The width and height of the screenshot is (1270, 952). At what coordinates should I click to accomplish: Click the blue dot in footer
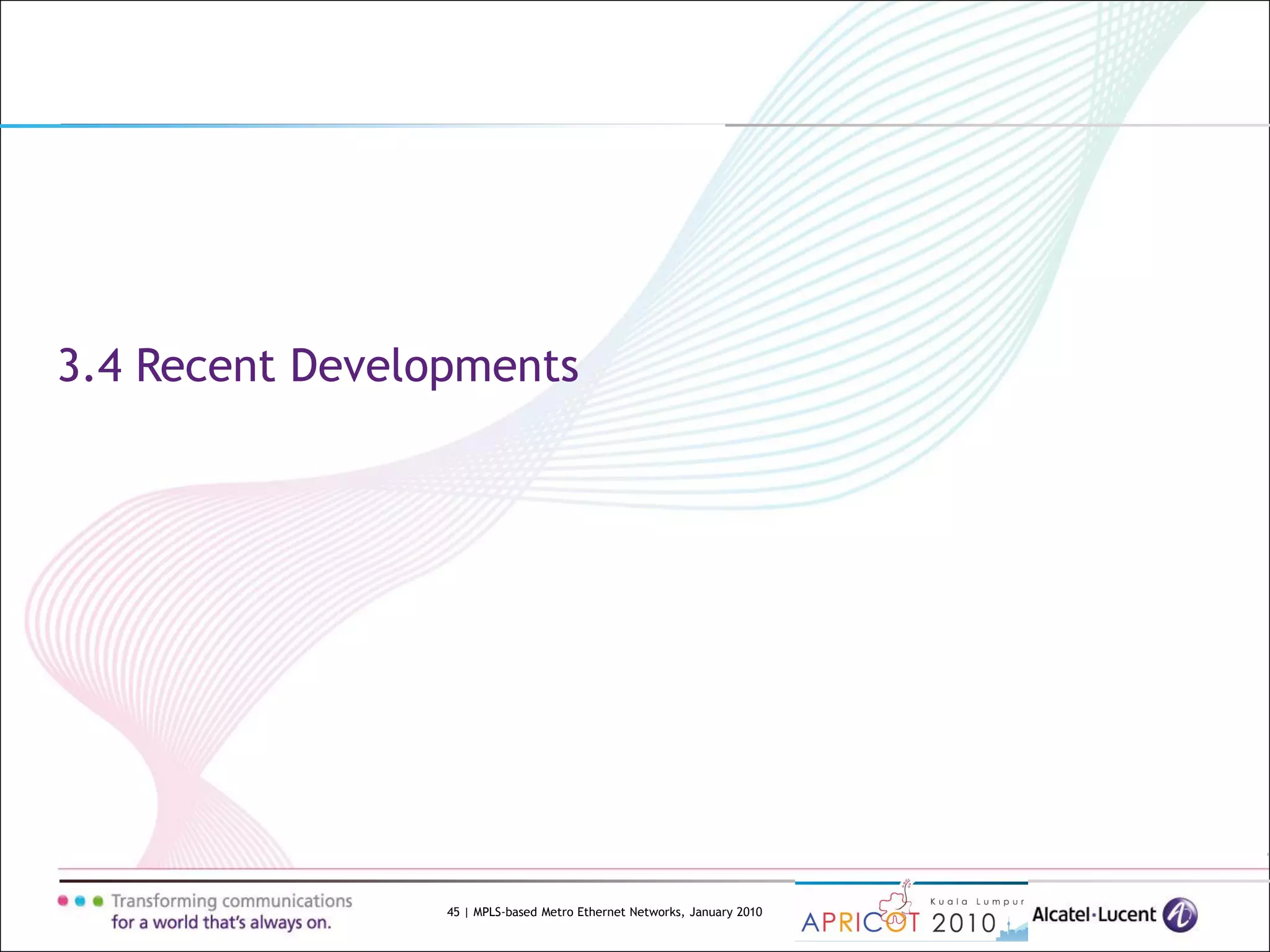pos(80,901)
